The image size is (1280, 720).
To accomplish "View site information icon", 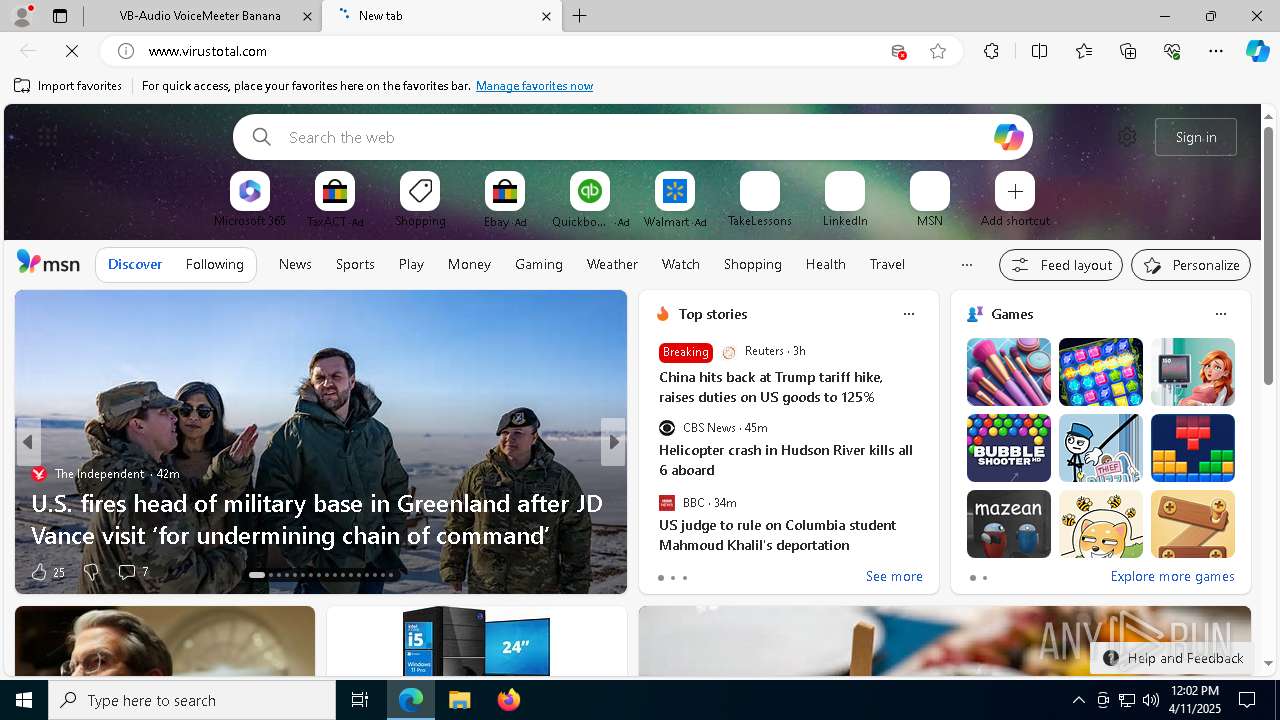I will pos(126,51).
